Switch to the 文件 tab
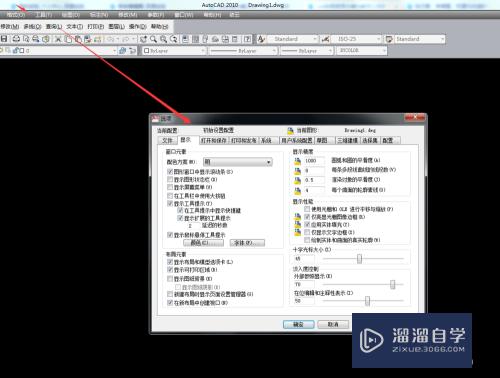This screenshot has height=378, width=500. click(x=167, y=140)
